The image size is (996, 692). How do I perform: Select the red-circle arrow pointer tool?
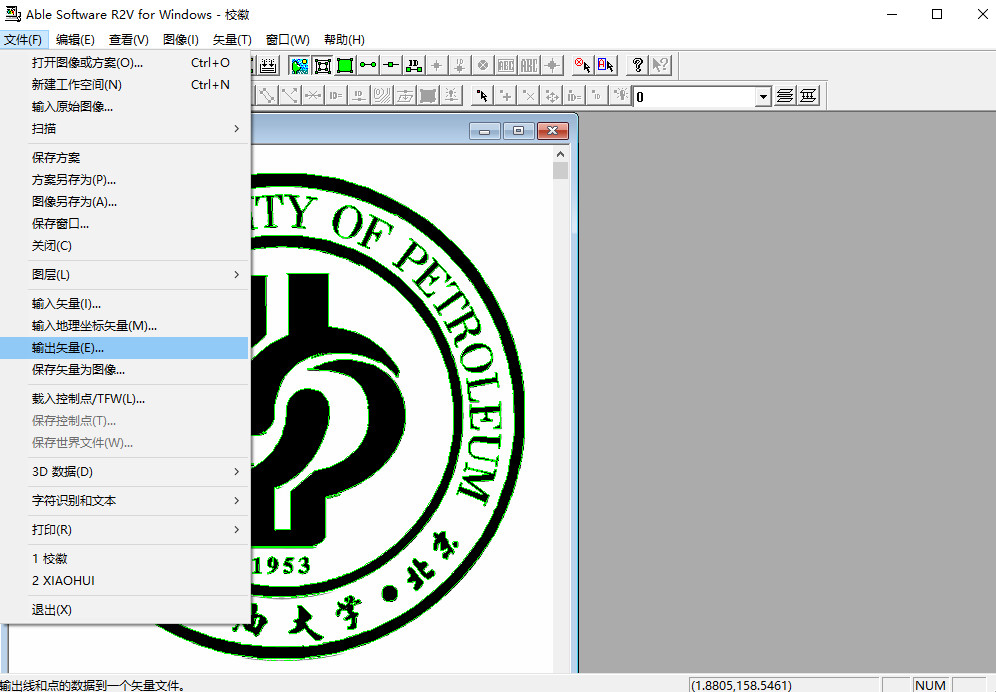(582, 65)
